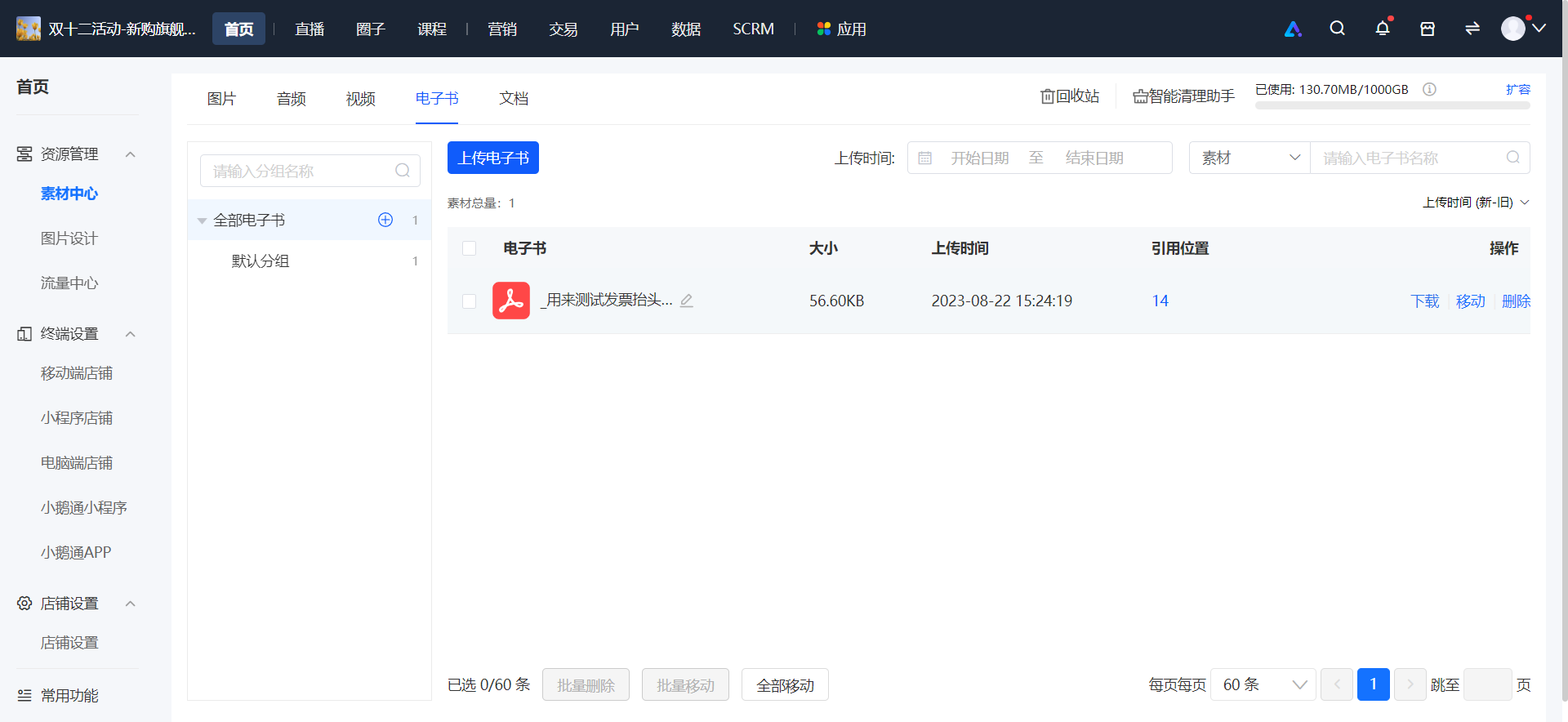The width and height of the screenshot is (1568, 722).
Task: Click 移动 to move the ebook
Action: click(x=1471, y=301)
